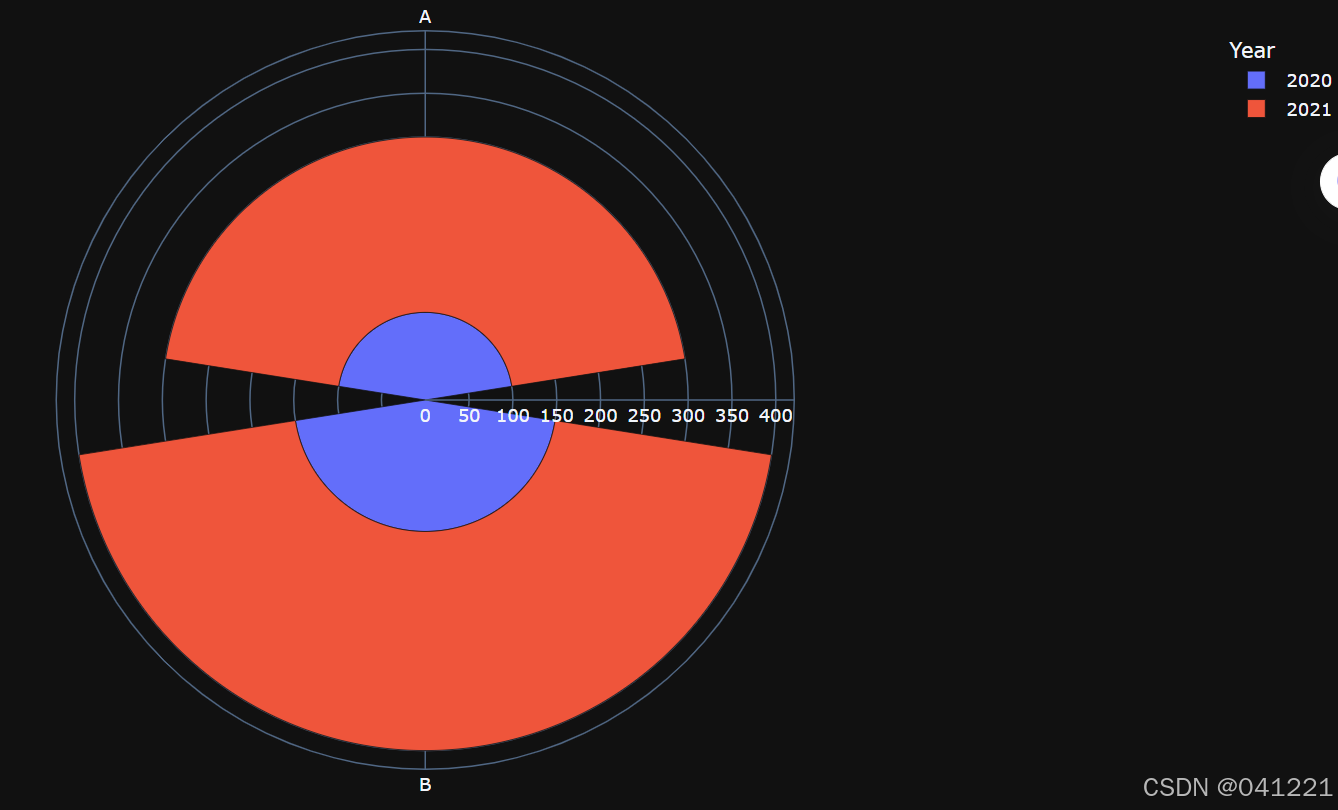This screenshot has height=810, width=1338.
Task: Click the partially hidden white round button
Action: (x=1329, y=182)
